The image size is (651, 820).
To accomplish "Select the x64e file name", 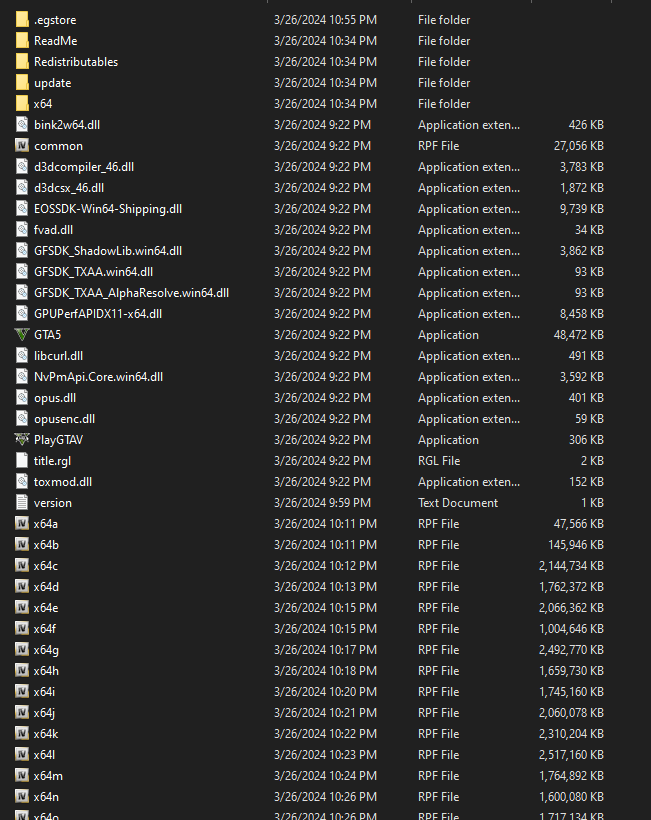I will (46, 608).
